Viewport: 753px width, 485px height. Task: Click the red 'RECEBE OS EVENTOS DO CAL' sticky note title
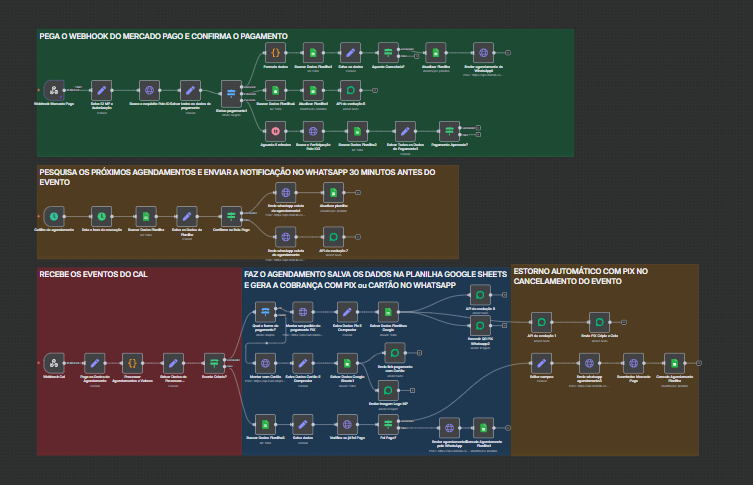click(93, 274)
